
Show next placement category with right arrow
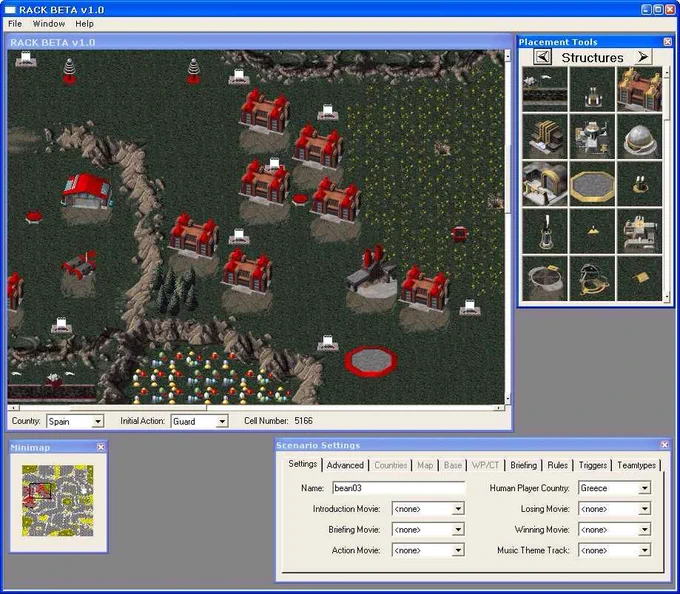pyautogui.click(x=643, y=57)
